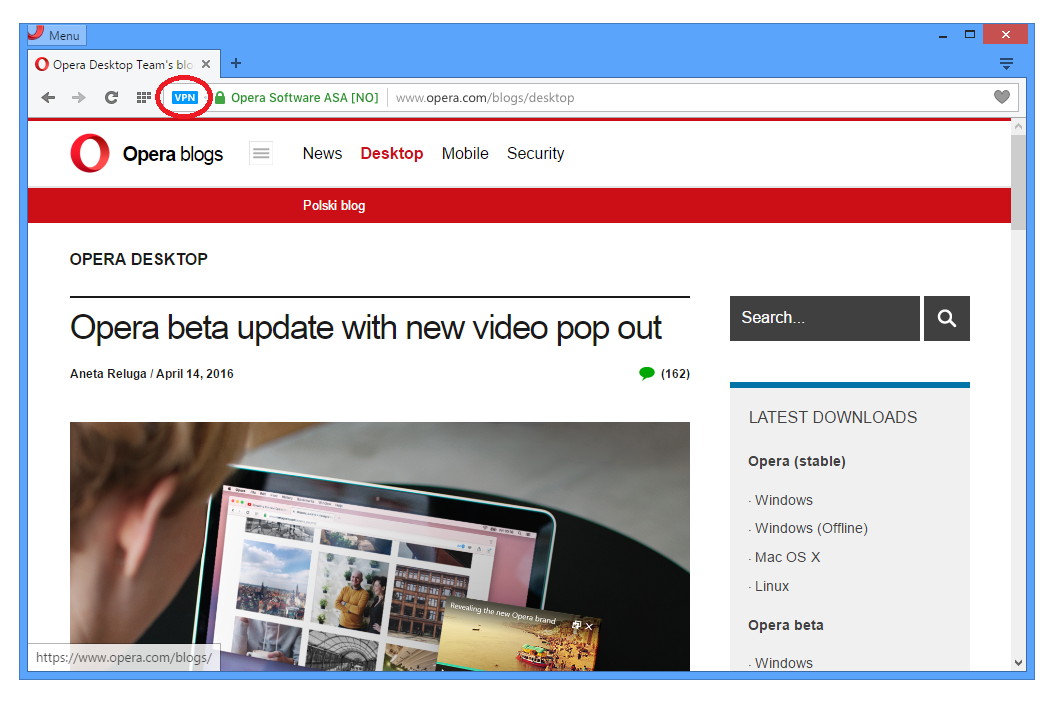
Task: Click the green security lock icon
Action: [x=220, y=98]
